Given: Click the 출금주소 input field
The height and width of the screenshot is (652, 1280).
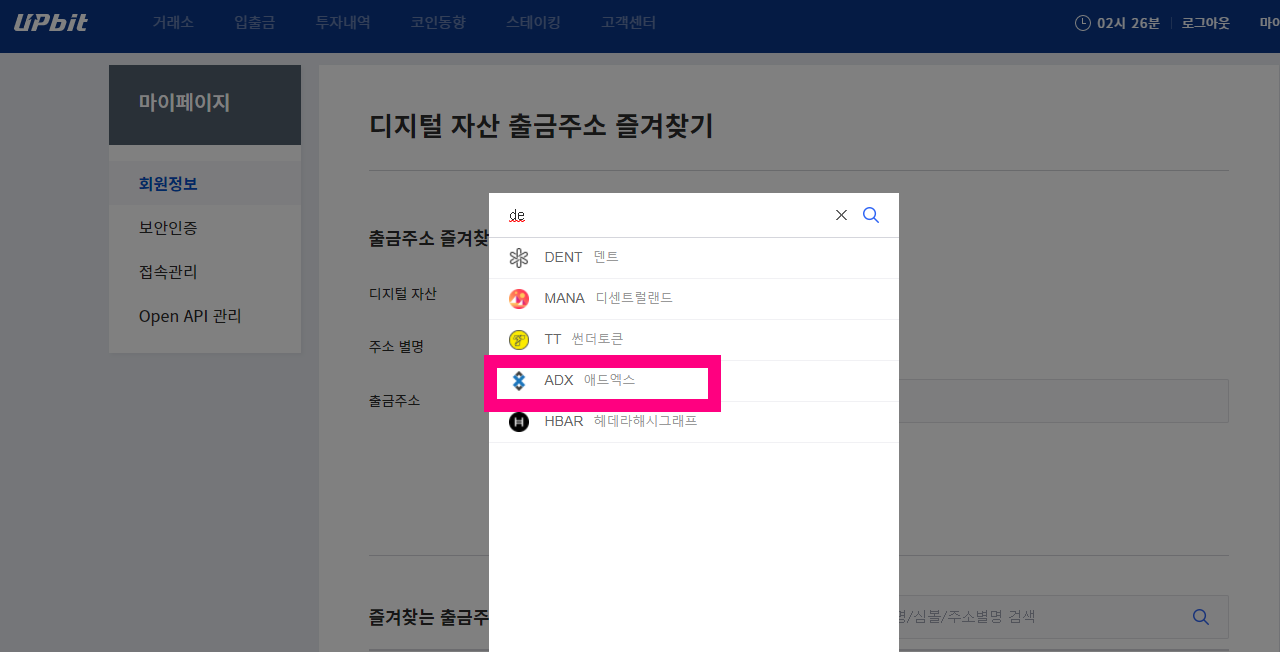Looking at the screenshot, I should pos(1064,401).
